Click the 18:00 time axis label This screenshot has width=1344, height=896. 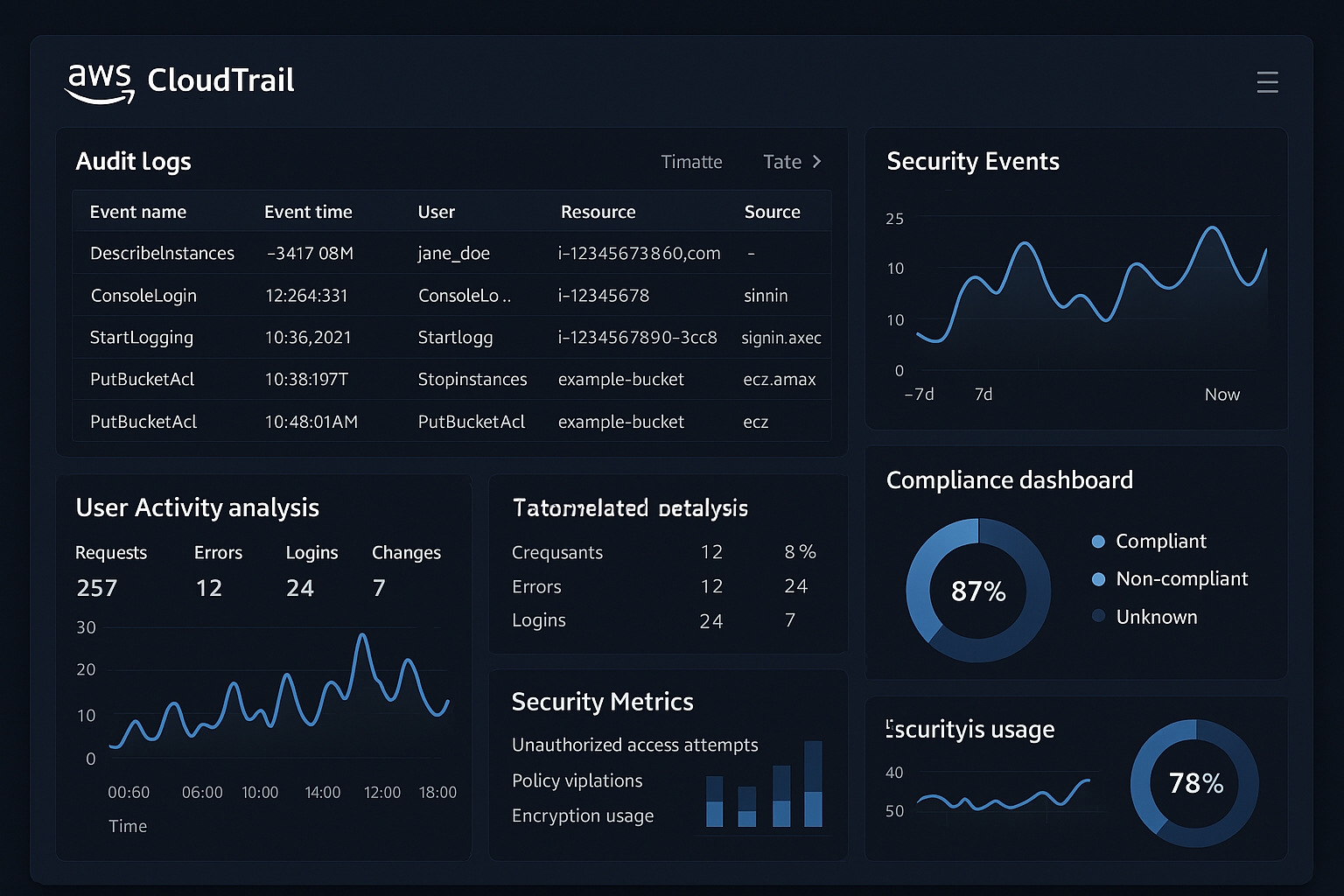(437, 793)
